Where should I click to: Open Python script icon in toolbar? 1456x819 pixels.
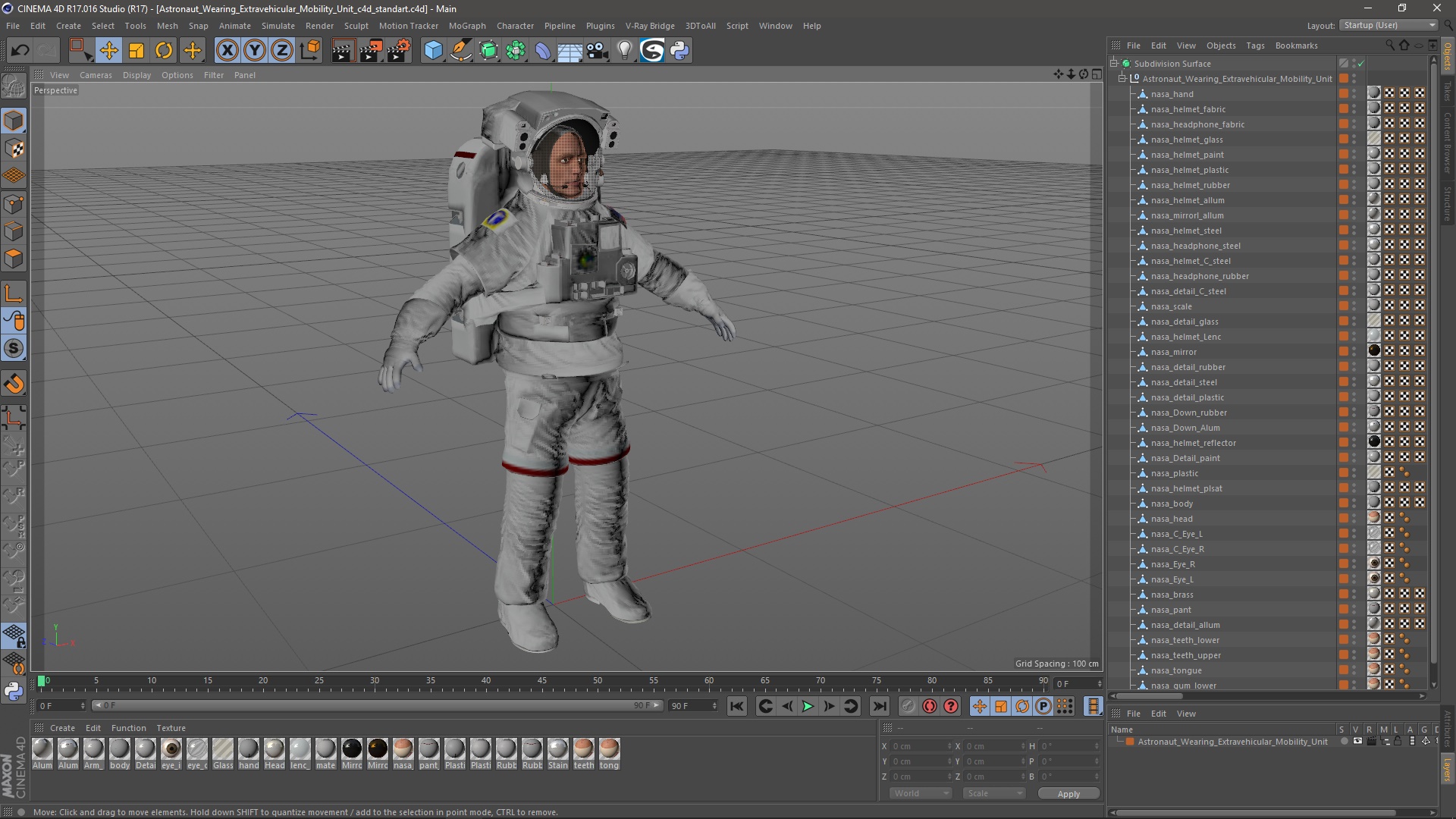pos(679,51)
